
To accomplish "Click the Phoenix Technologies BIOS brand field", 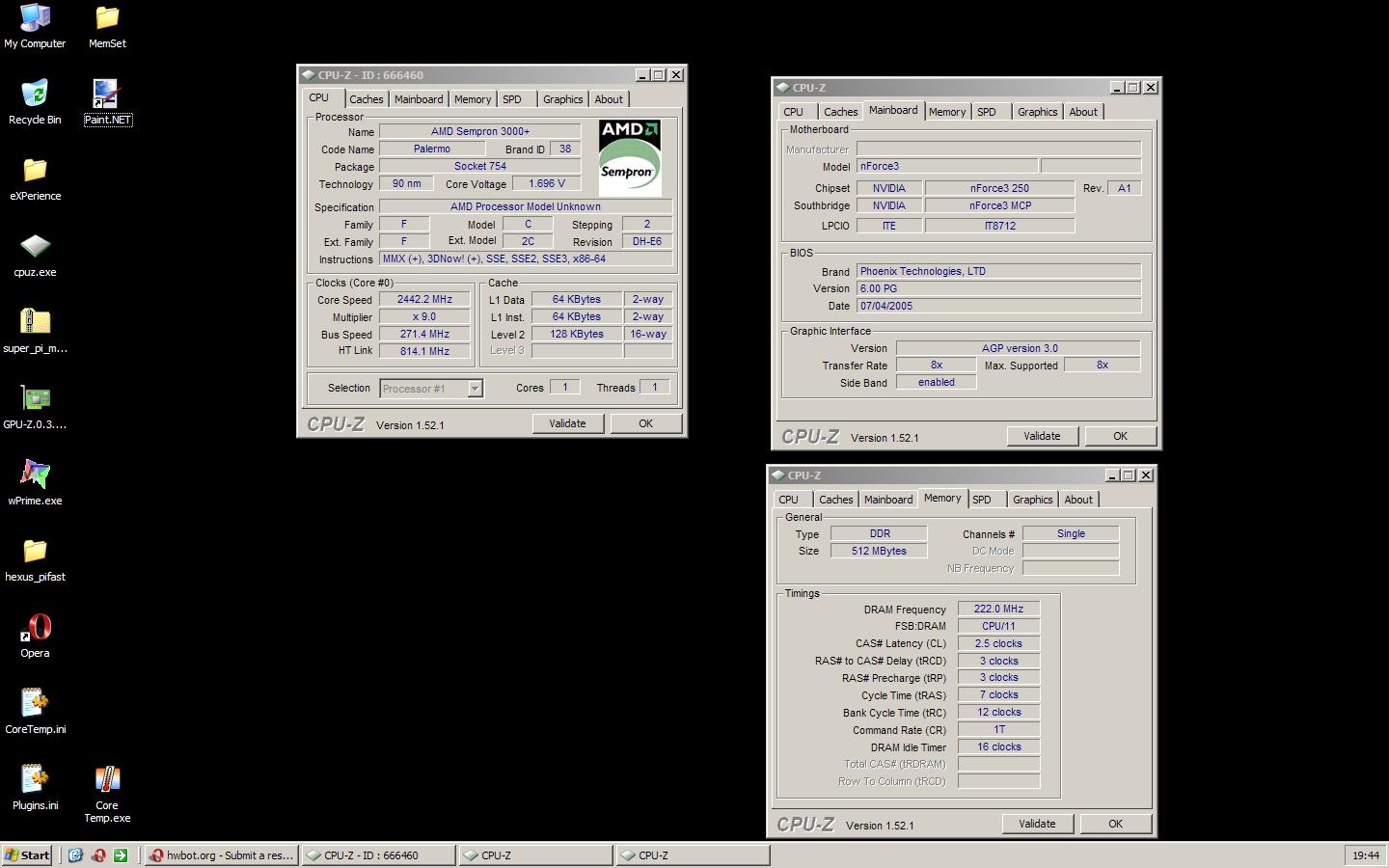I will pos(998,271).
